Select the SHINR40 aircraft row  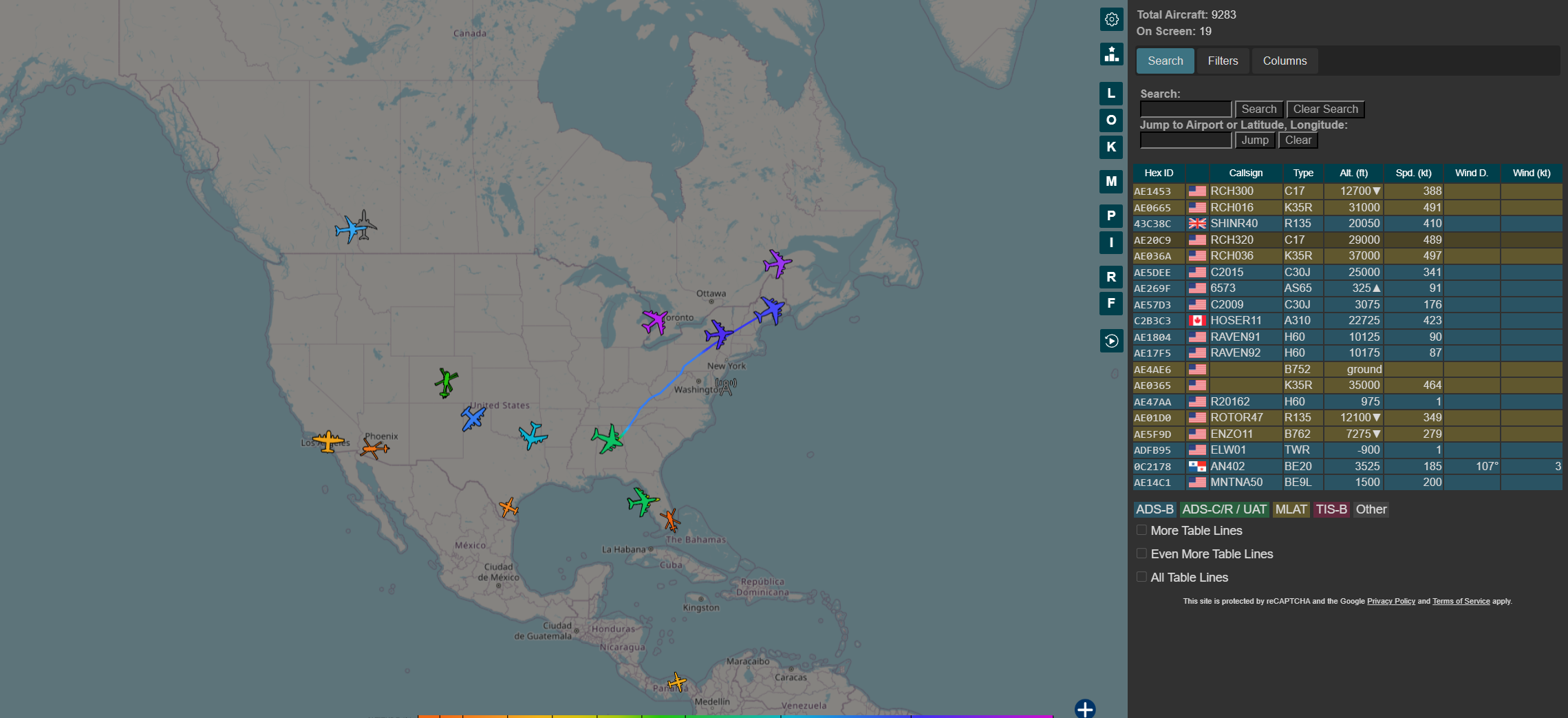pos(1347,223)
